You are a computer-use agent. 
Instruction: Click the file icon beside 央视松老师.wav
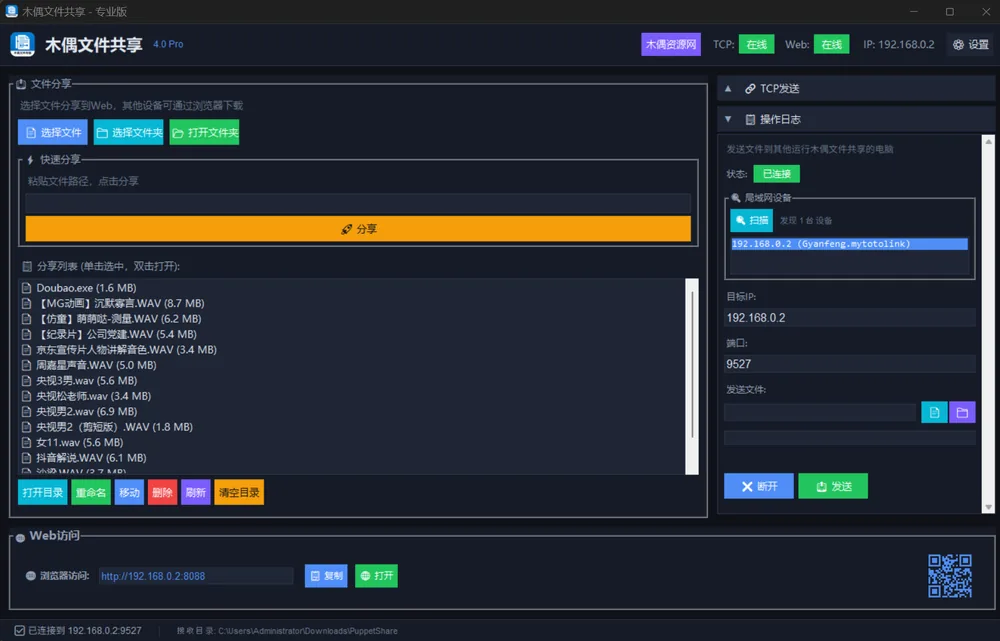click(x=27, y=396)
